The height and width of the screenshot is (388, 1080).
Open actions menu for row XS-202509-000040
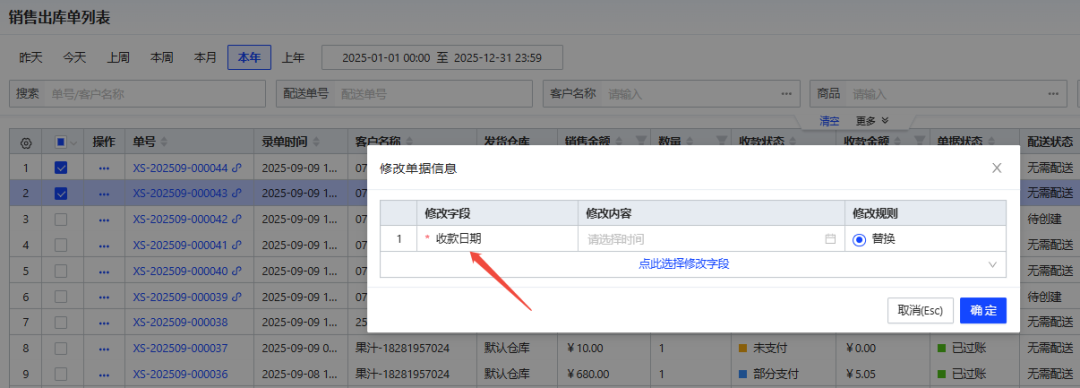[104, 271]
